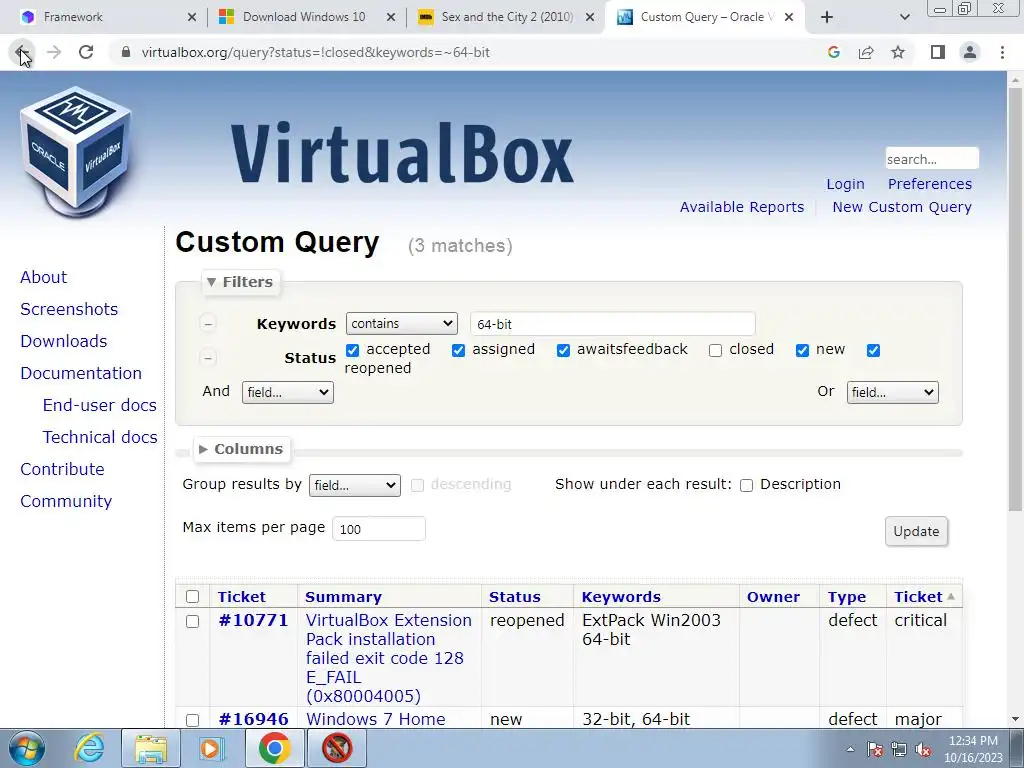Click the browser forward arrow
The height and width of the screenshot is (768, 1024).
point(54,52)
